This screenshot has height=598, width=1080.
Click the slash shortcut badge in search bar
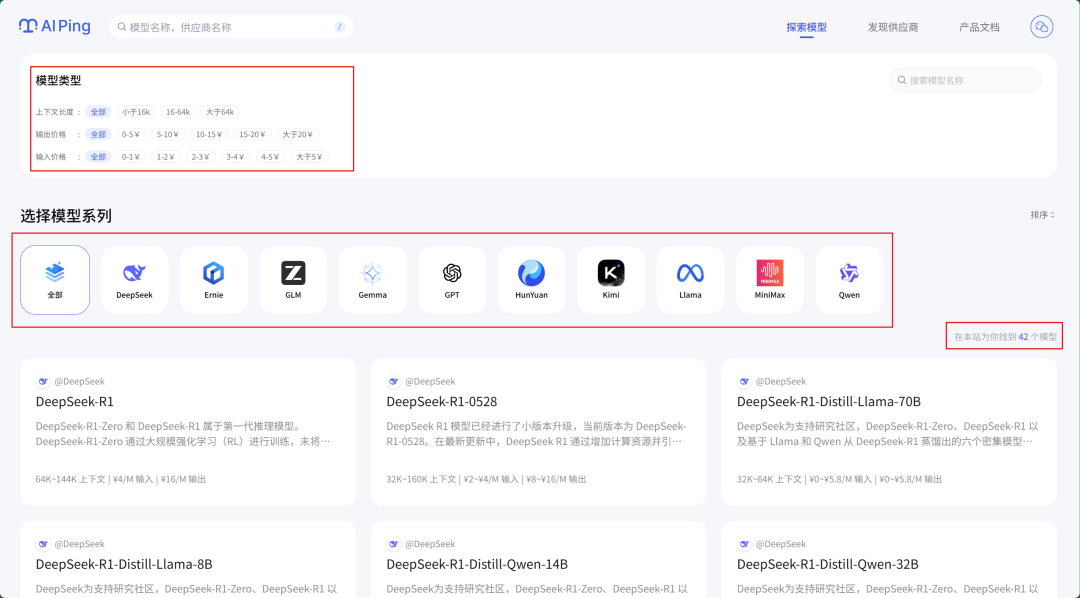(x=340, y=27)
